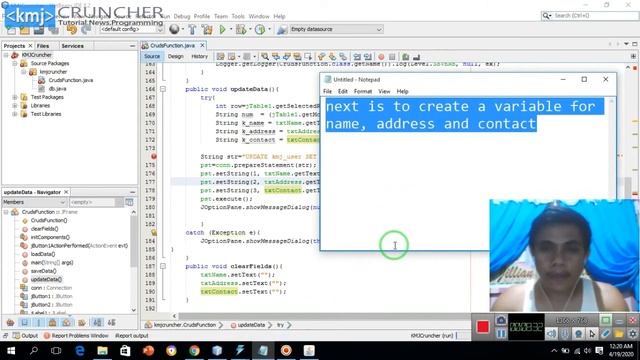Open Notepad's Format menu
The width and height of the screenshot is (640, 360).
(362, 91)
